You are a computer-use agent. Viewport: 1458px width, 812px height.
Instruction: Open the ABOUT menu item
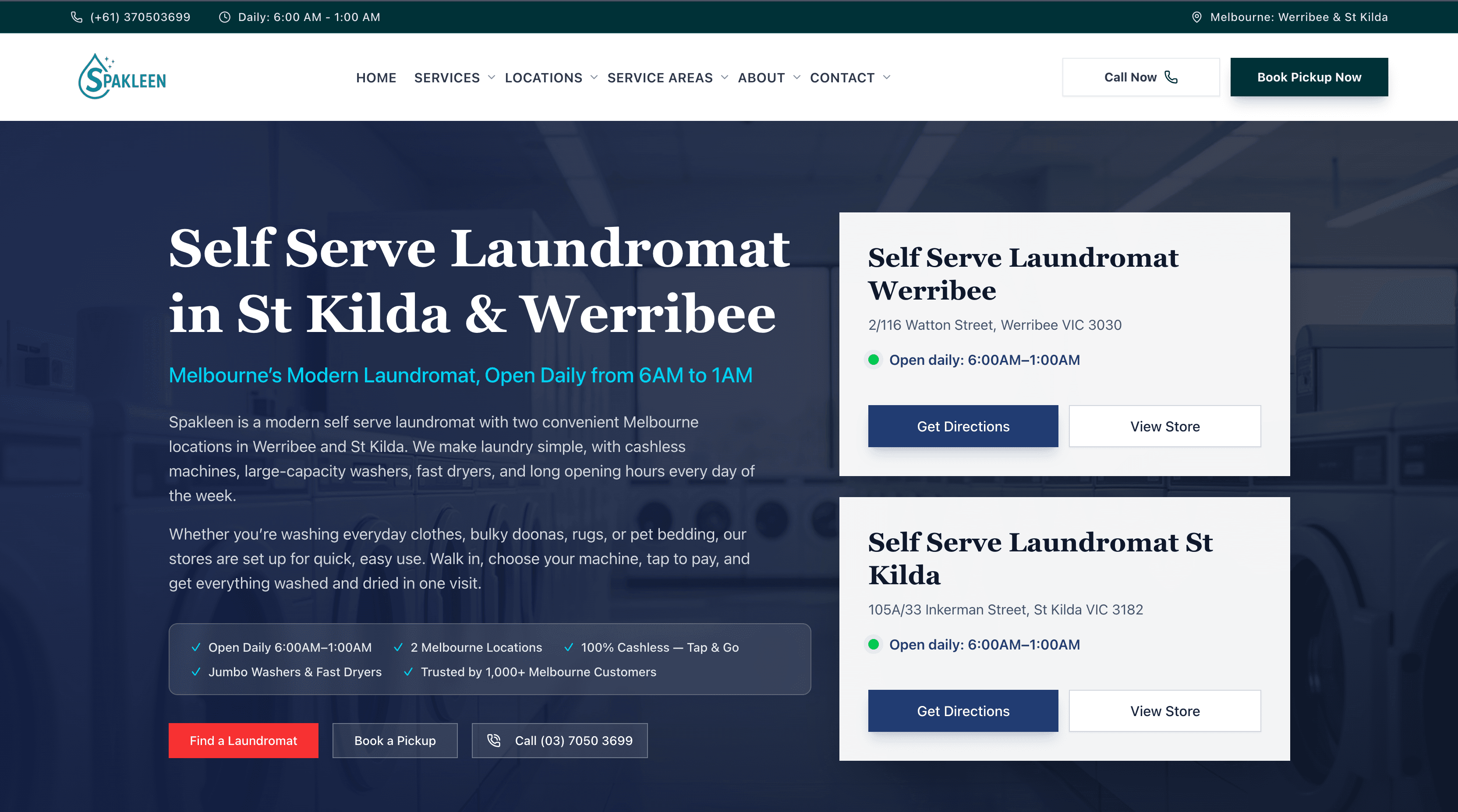pyautogui.click(x=761, y=78)
